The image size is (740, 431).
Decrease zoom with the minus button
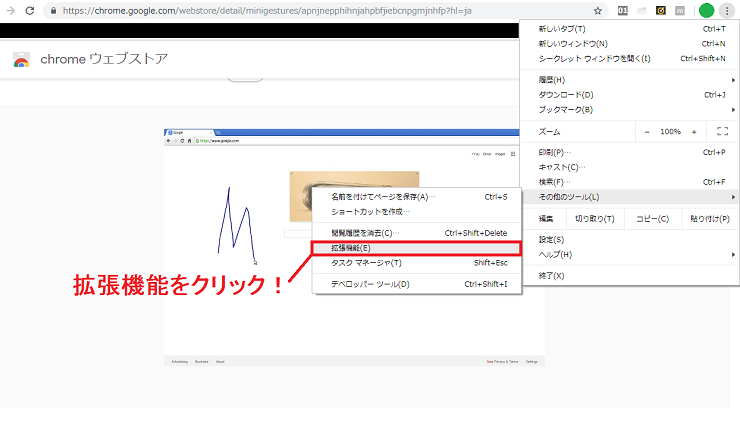pyautogui.click(x=647, y=132)
